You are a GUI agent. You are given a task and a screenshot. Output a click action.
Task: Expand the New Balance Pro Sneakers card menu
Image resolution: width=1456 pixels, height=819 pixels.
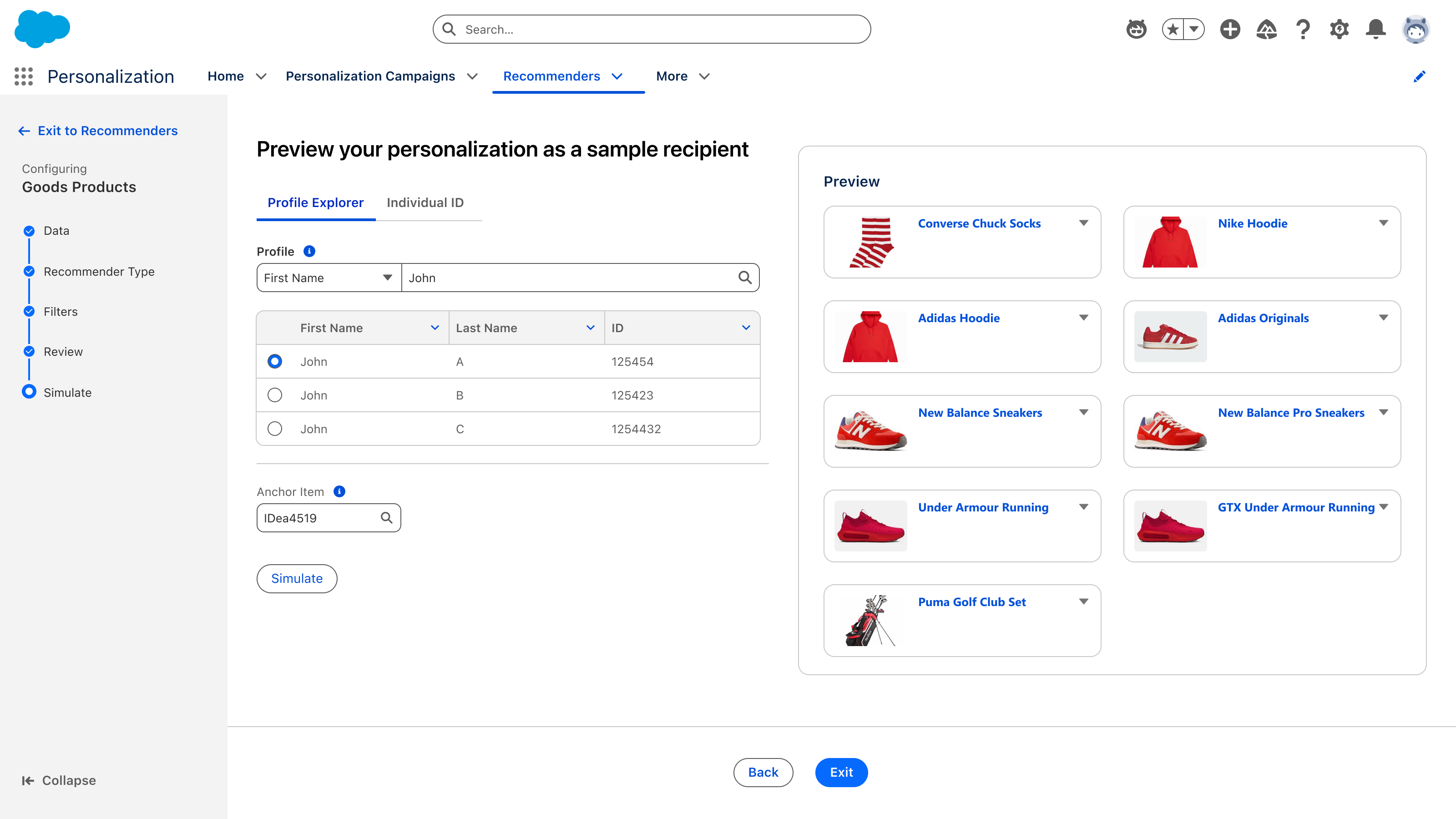pyautogui.click(x=1384, y=412)
